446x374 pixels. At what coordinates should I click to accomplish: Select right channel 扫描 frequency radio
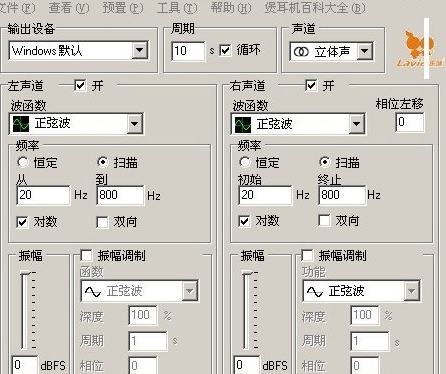click(x=325, y=162)
